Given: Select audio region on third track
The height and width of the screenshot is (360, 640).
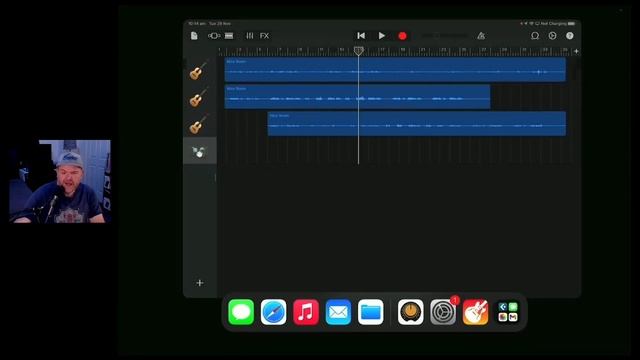Looking at the screenshot, I should click(x=417, y=124).
